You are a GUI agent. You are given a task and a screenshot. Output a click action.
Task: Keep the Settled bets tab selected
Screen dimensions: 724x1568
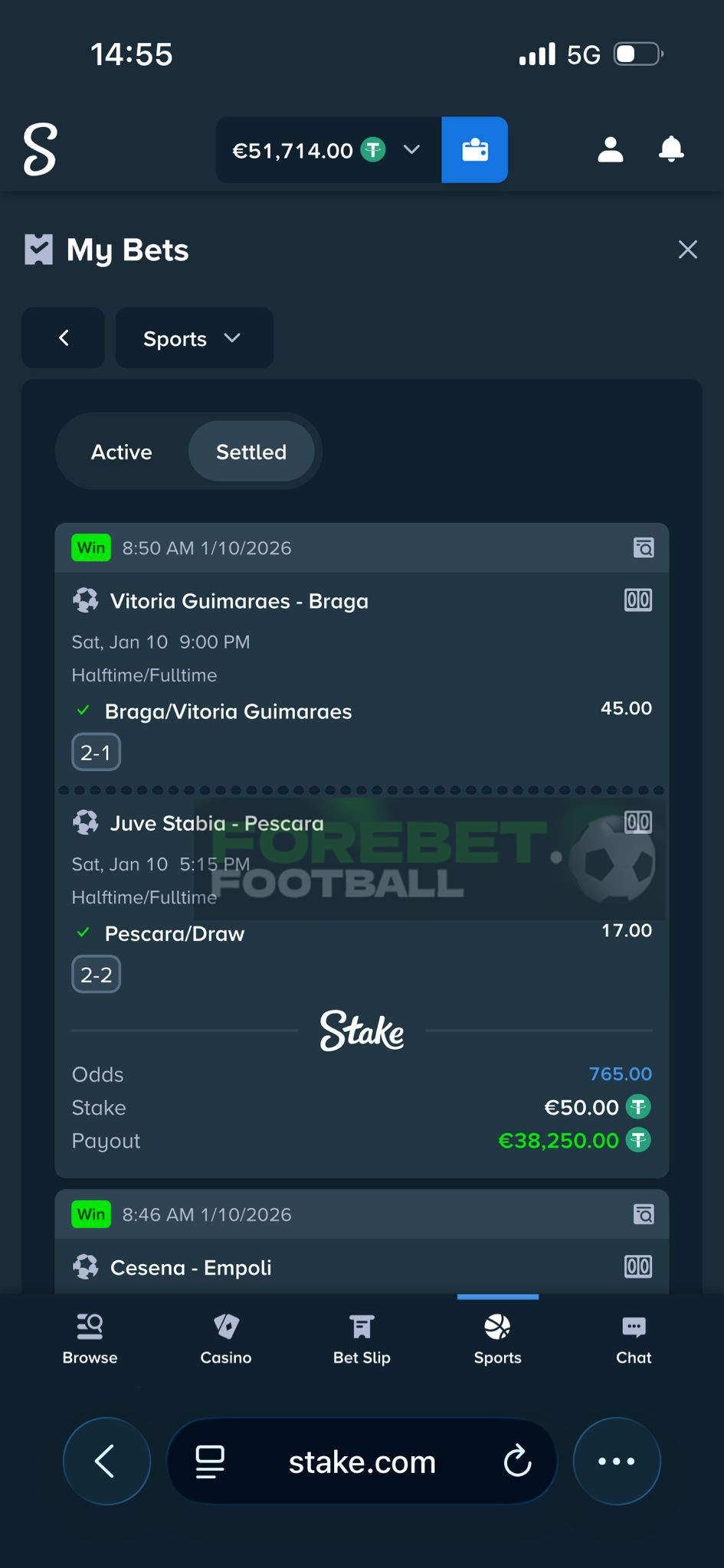[x=251, y=452]
